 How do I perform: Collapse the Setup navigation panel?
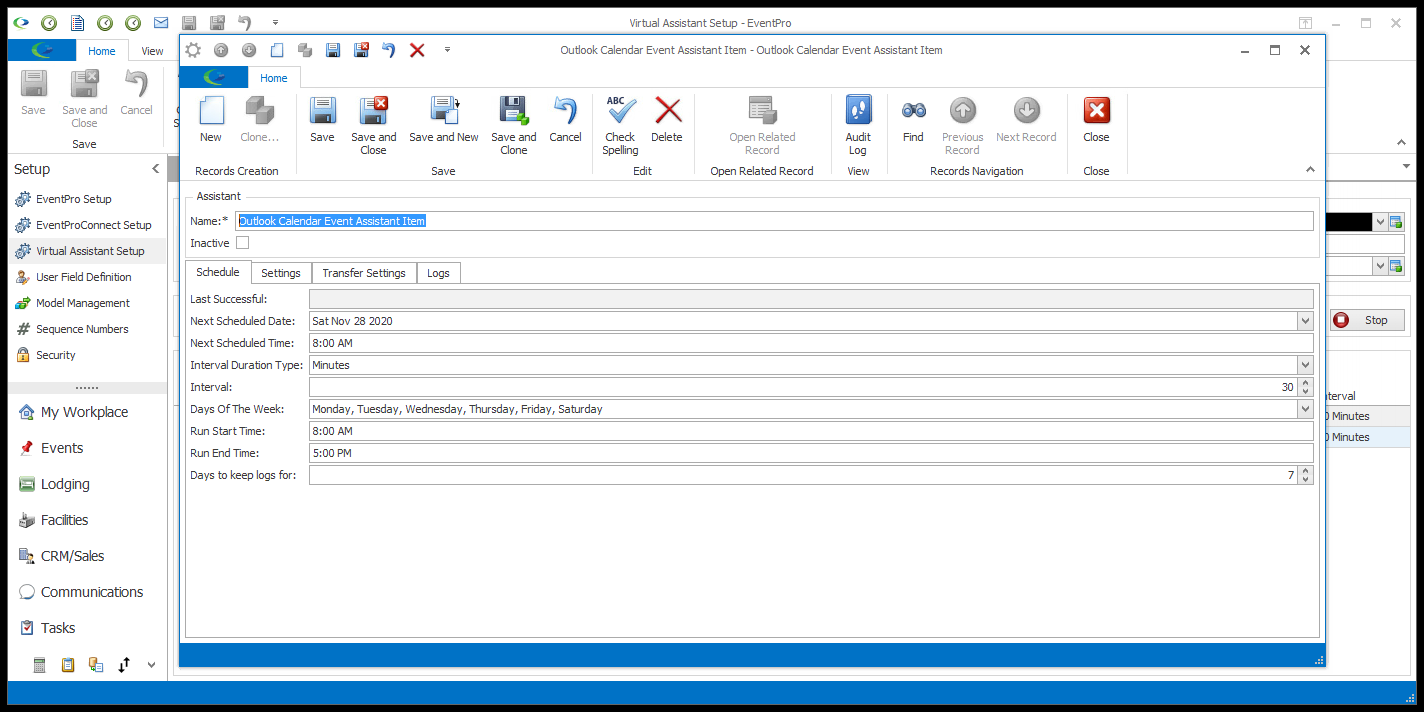[x=155, y=169]
